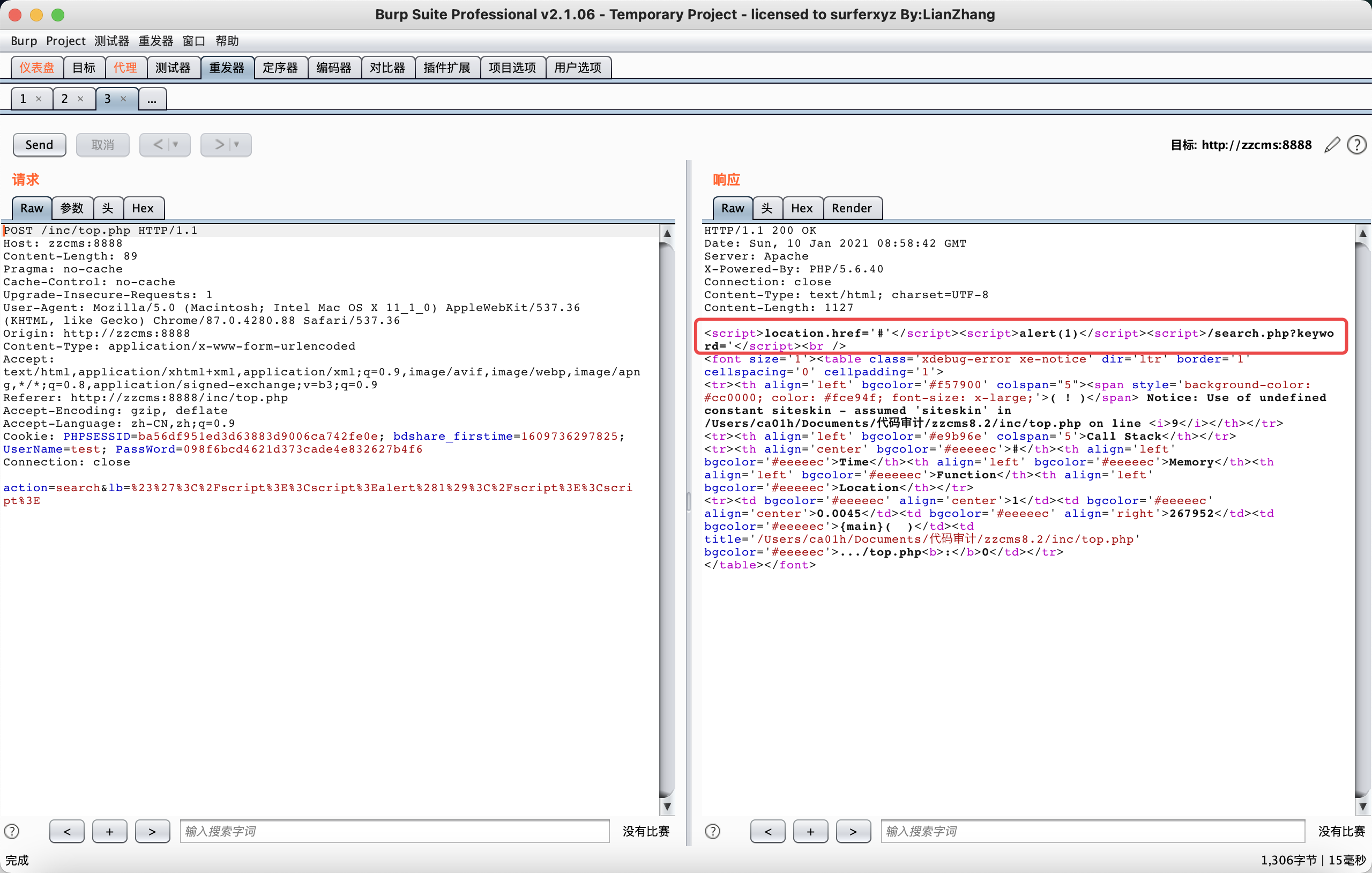Go to previous match in response search

tap(767, 831)
